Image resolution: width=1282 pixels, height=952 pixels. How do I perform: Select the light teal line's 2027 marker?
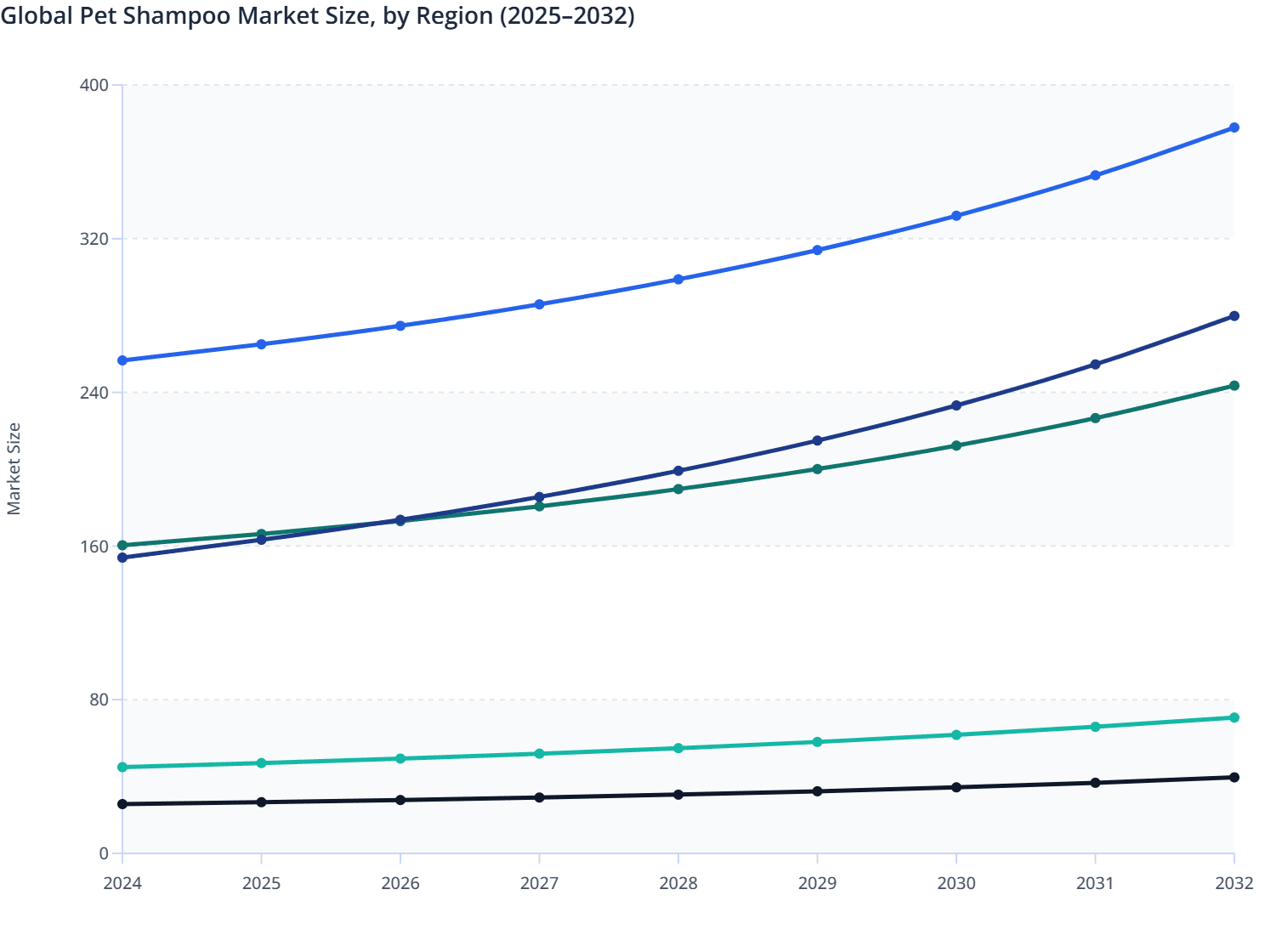pos(539,754)
